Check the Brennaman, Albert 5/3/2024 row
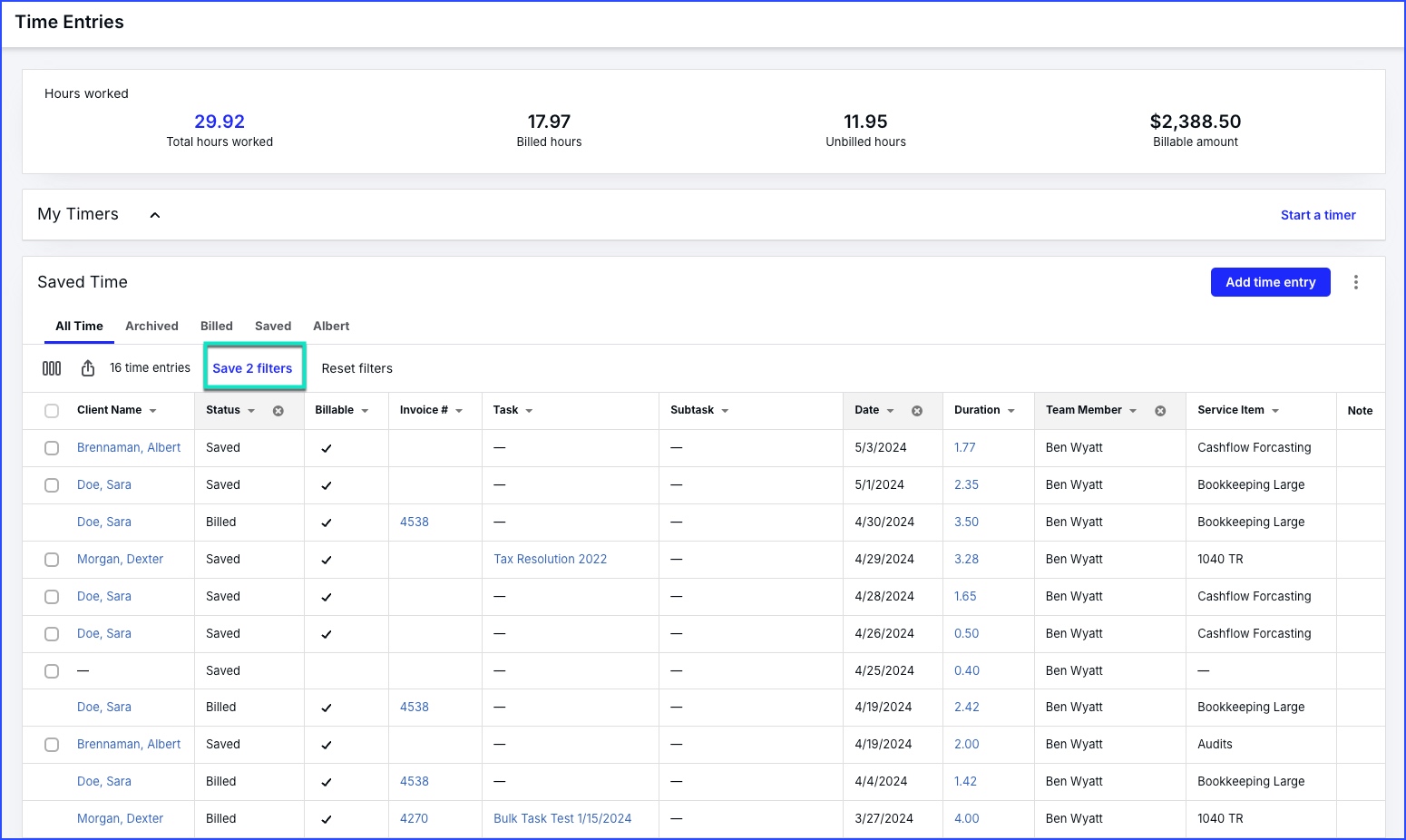 point(52,448)
